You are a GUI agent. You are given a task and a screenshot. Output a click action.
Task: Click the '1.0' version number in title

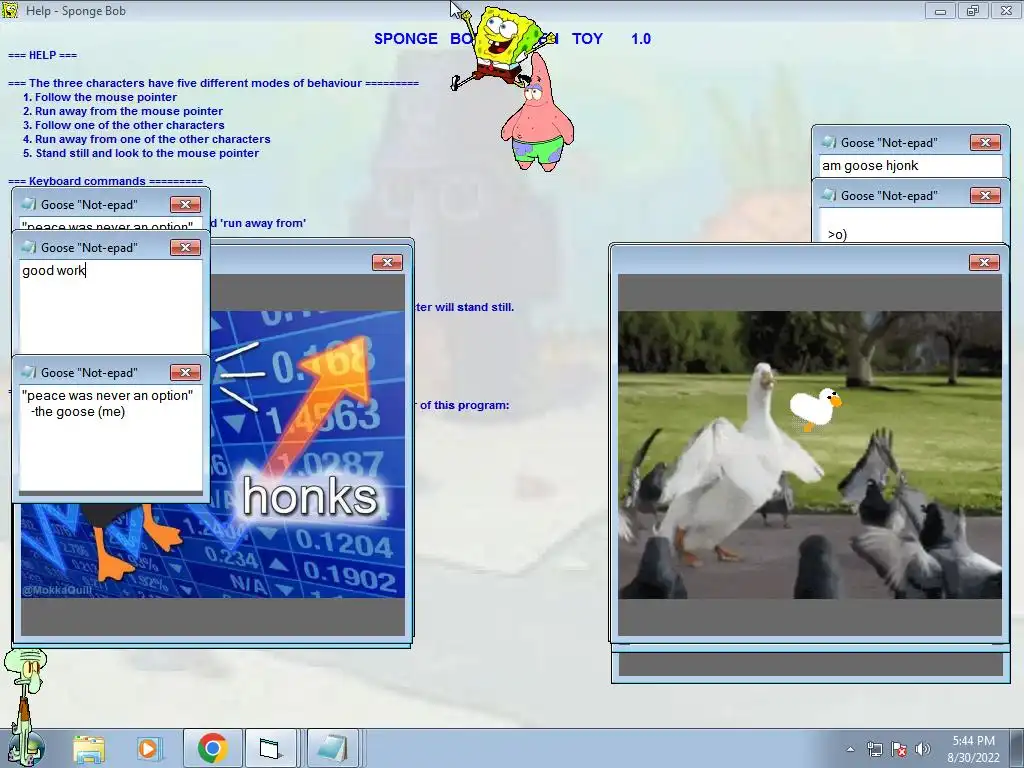(641, 39)
